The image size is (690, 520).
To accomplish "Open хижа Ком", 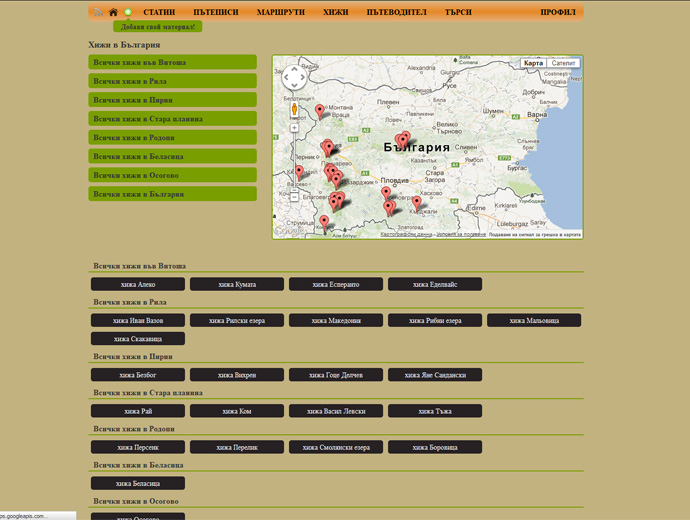I will point(237,411).
